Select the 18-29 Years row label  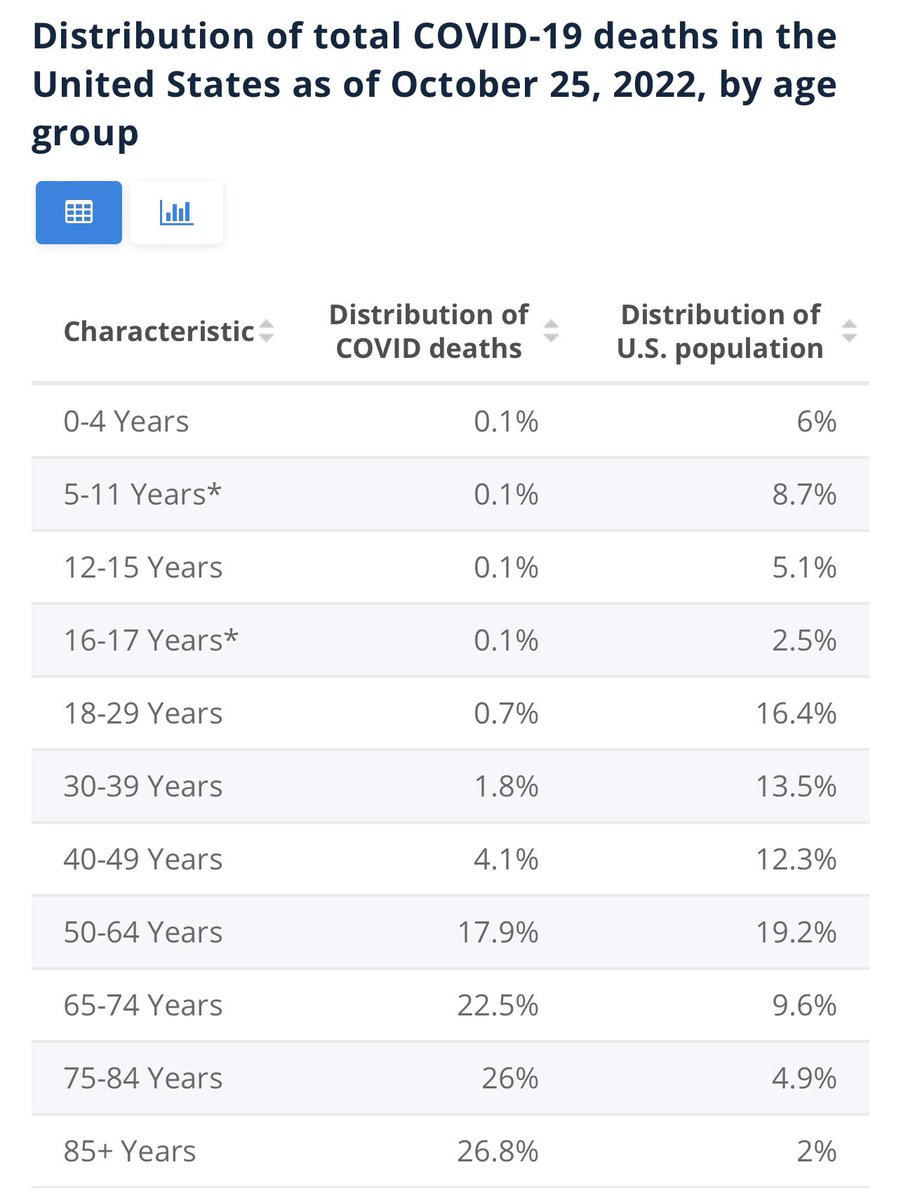click(x=143, y=713)
